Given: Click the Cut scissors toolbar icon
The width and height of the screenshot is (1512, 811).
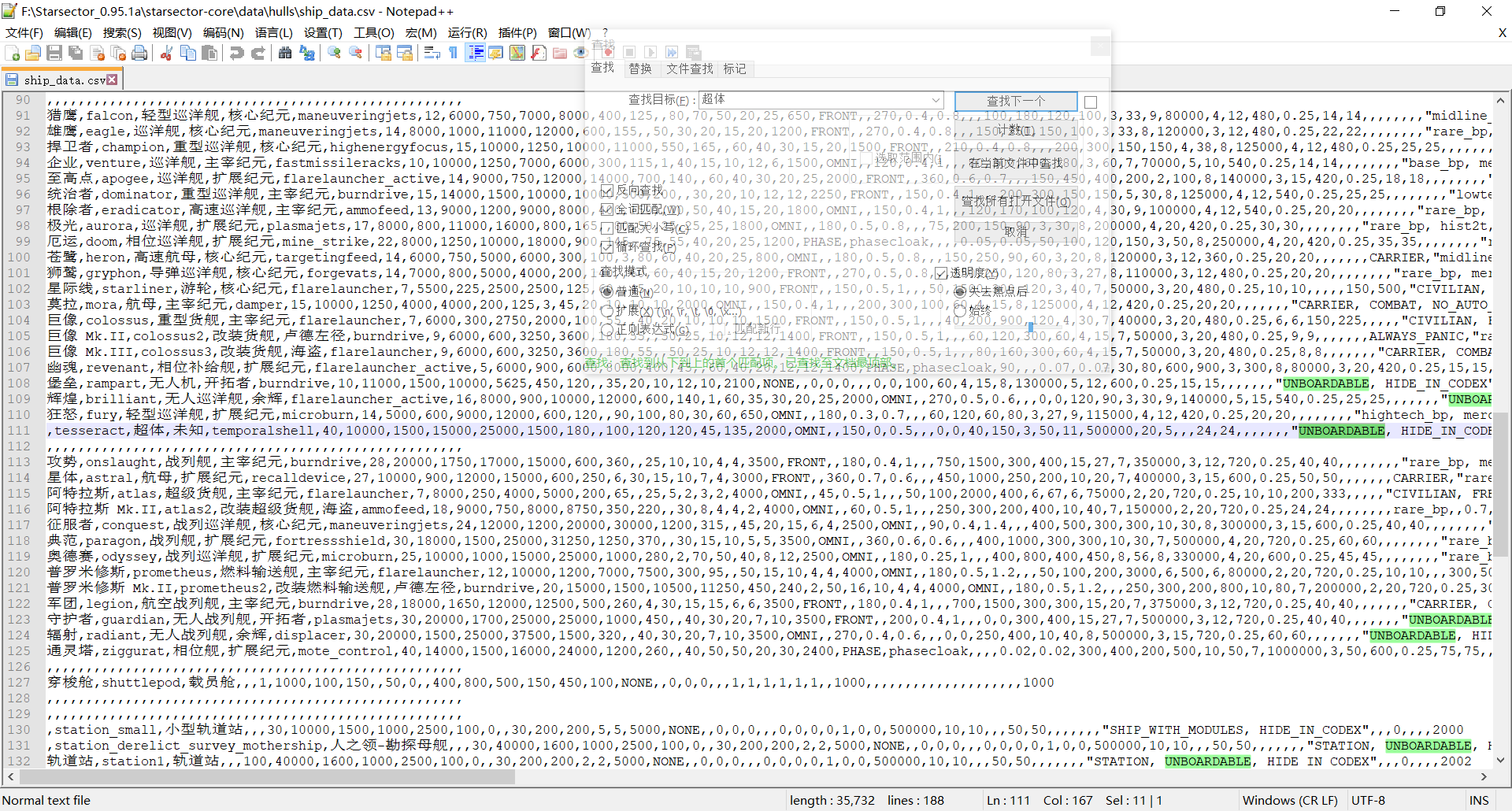Looking at the screenshot, I should pyautogui.click(x=166, y=53).
